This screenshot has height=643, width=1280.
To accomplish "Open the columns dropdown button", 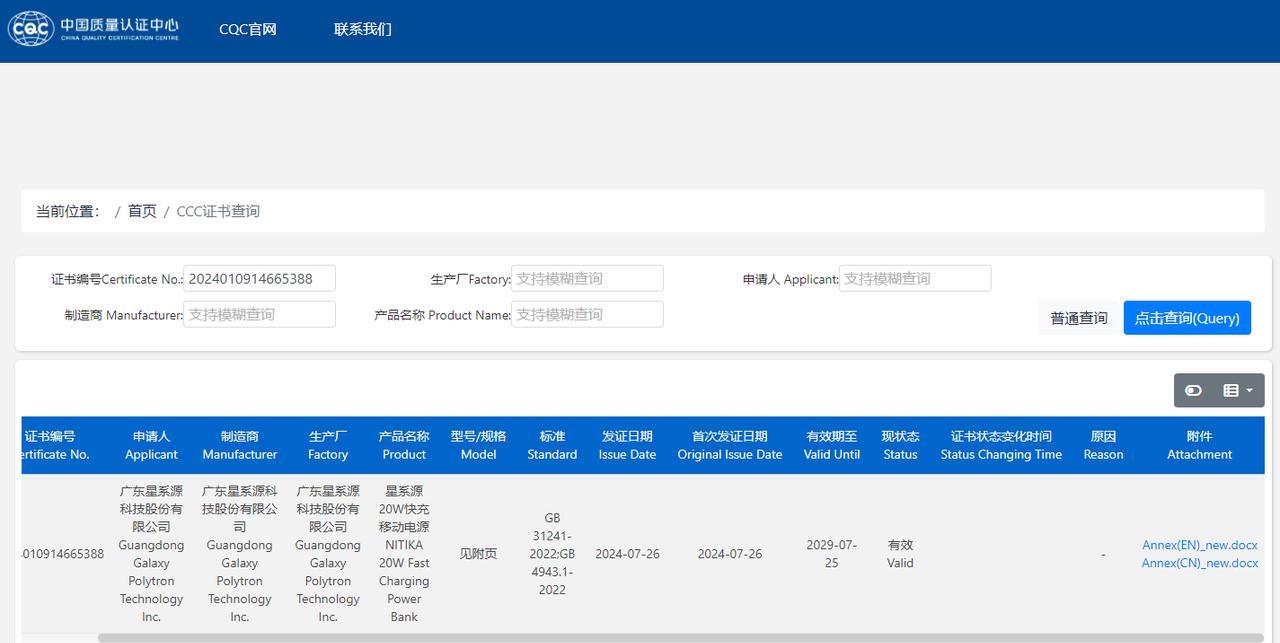I will point(1238,390).
